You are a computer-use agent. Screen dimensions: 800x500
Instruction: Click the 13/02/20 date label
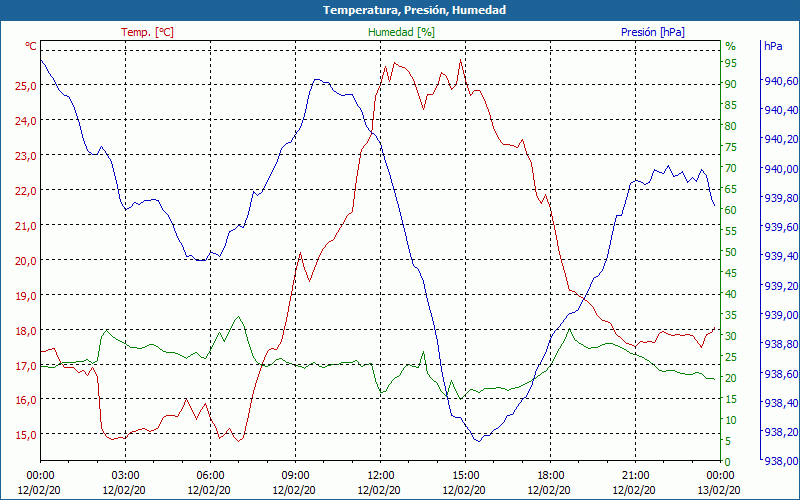pos(719,491)
